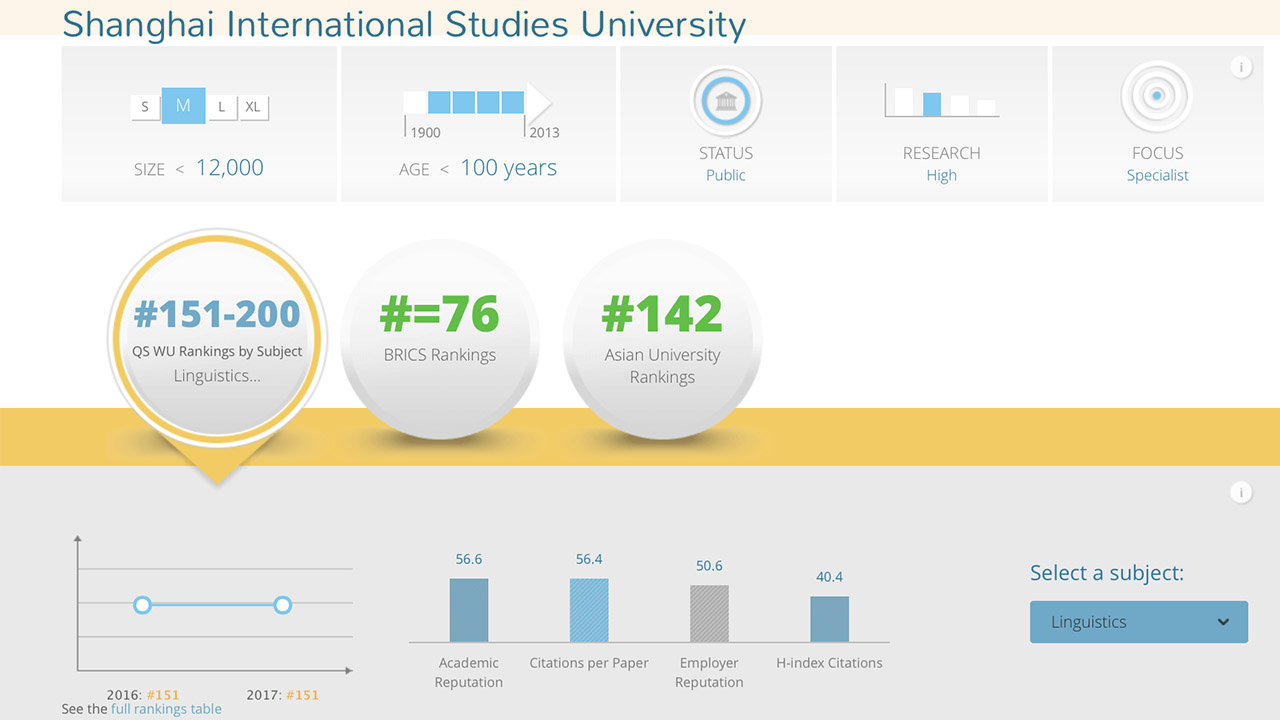The width and height of the screenshot is (1280, 720).
Task: Click the age timeline arrow graphic
Action: click(x=477, y=102)
